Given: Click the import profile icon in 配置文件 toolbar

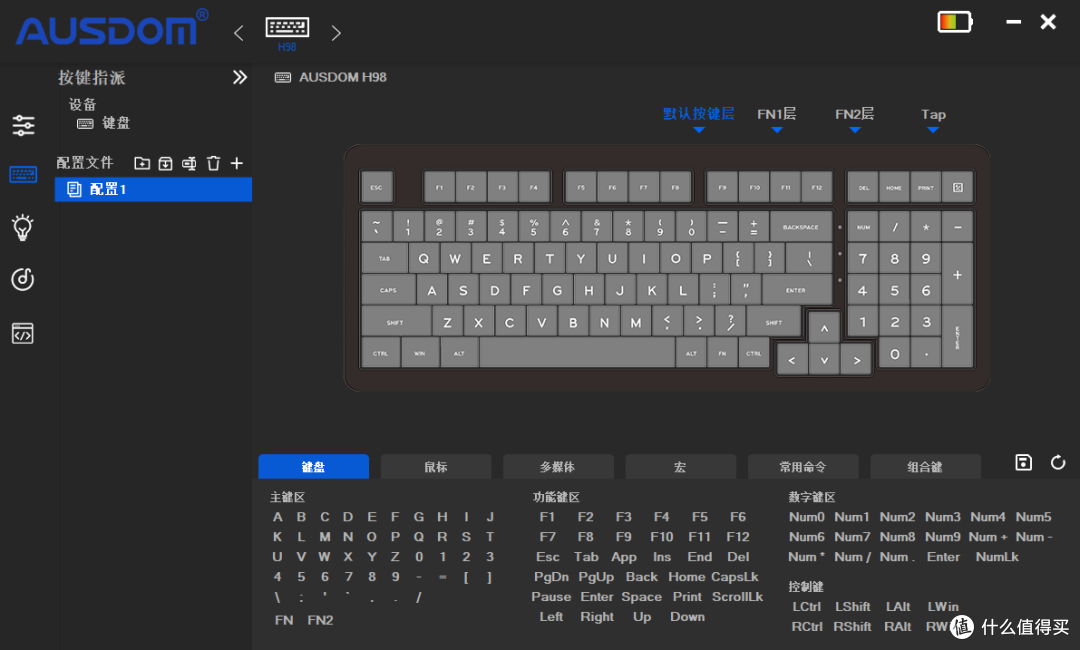Looking at the screenshot, I should tap(165, 163).
